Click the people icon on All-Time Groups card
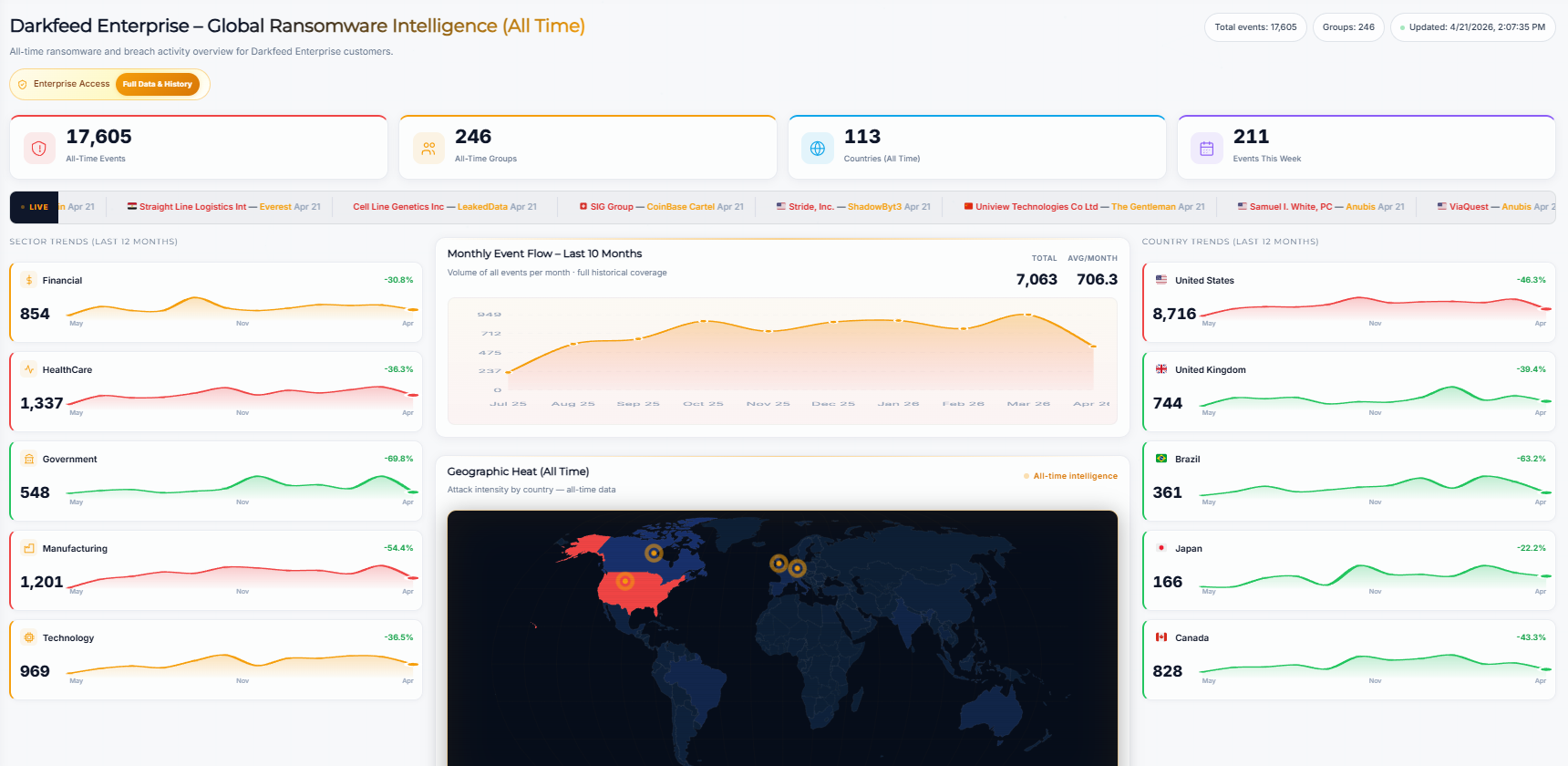This screenshot has height=766, width=1568. click(x=428, y=148)
